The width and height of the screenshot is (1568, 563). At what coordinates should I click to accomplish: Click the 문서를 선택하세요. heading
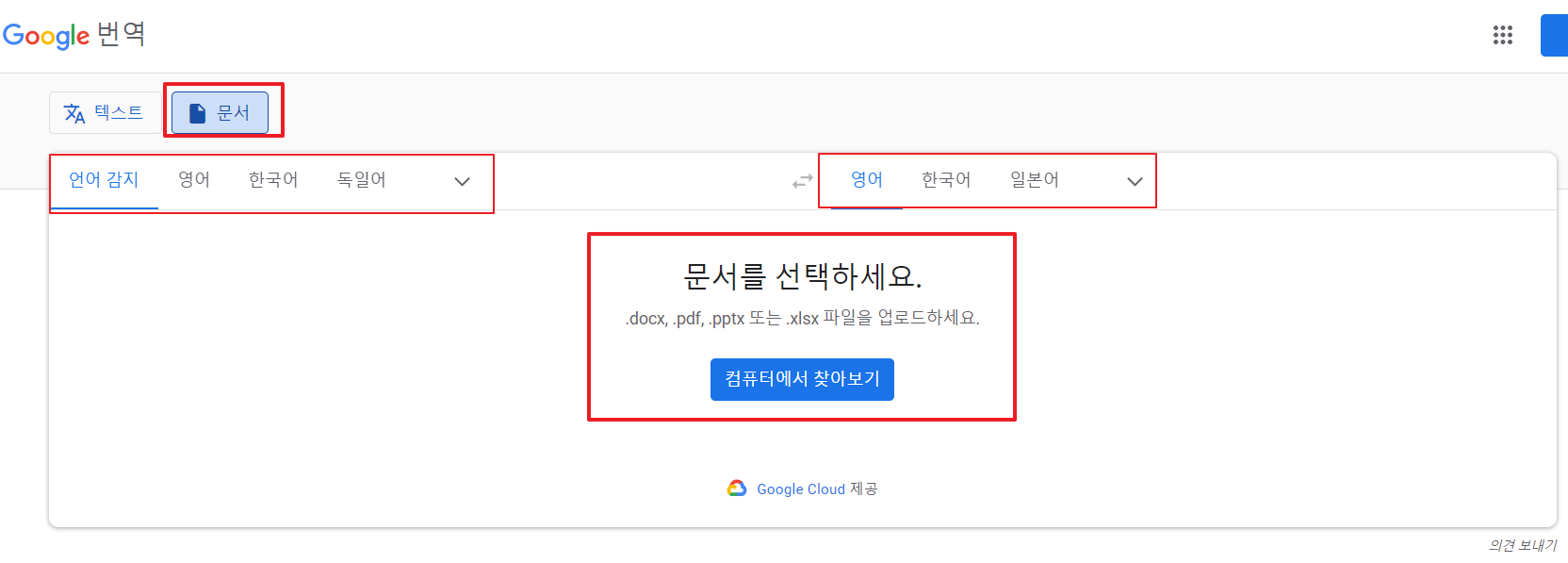(x=802, y=276)
